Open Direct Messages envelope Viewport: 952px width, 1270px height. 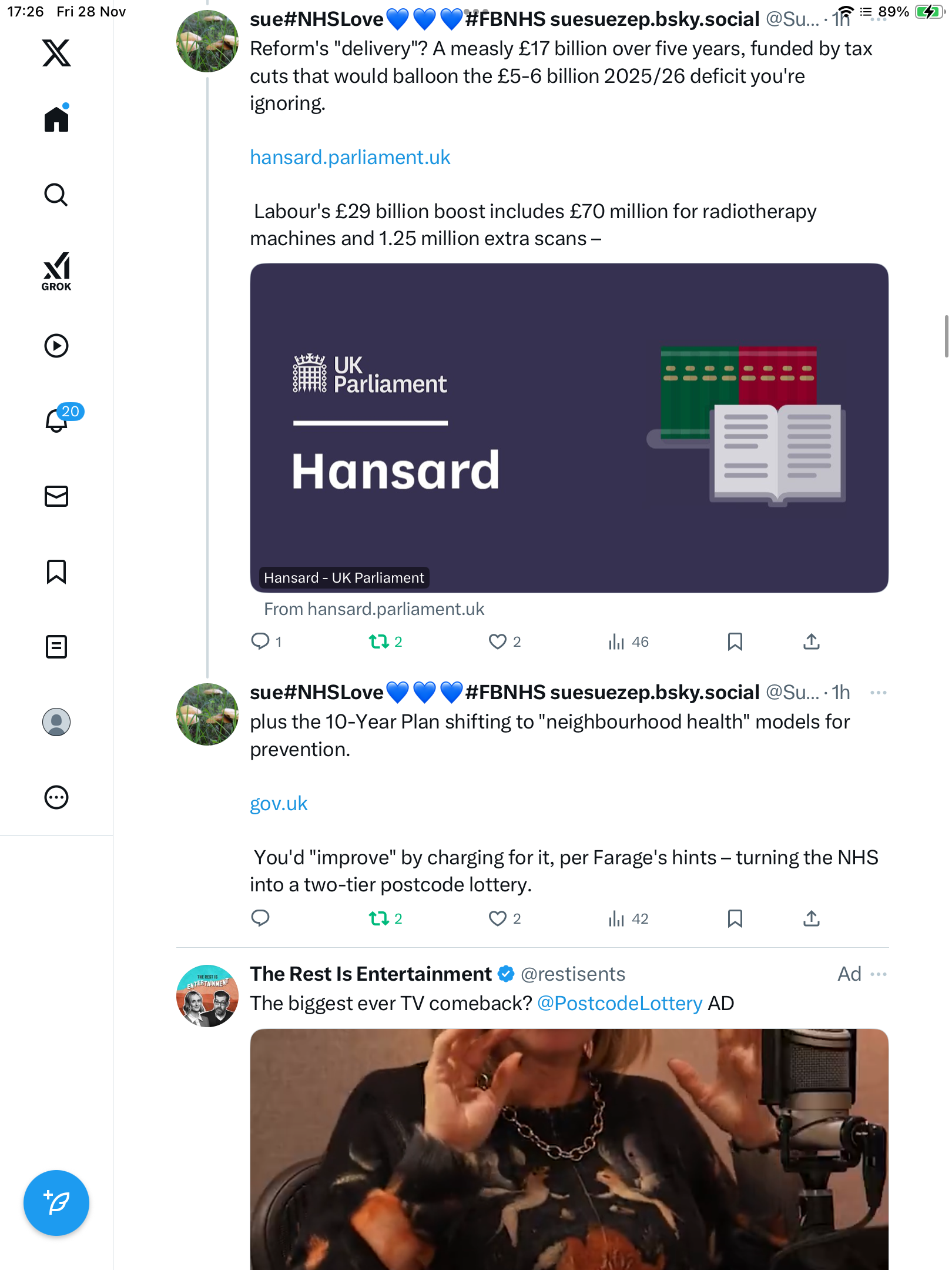tap(56, 496)
